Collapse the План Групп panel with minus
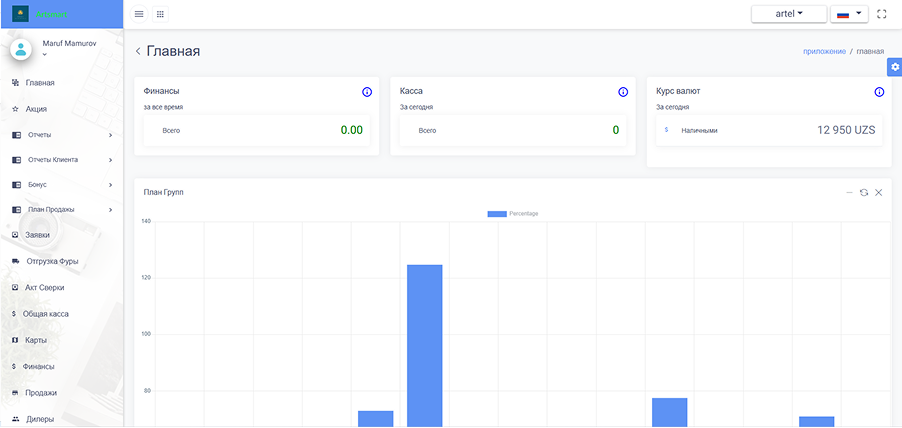Image resolution: width=902 pixels, height=428 pixels. [x=849, y=192]
